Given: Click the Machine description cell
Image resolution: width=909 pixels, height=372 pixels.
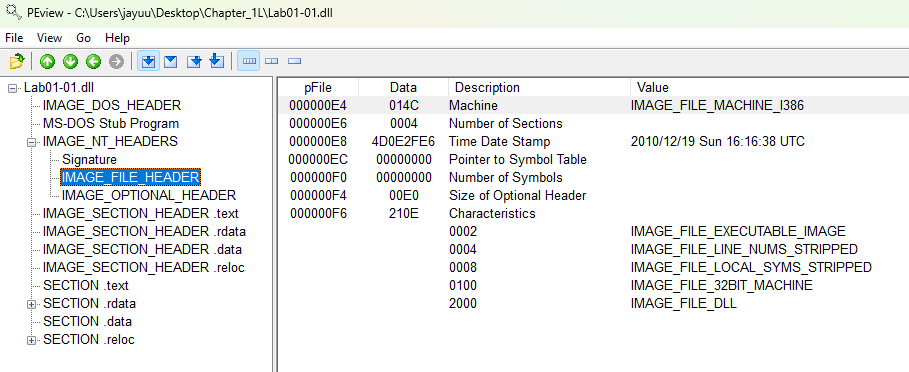Looking at the screenshot, I should click(x=473, y=106).
